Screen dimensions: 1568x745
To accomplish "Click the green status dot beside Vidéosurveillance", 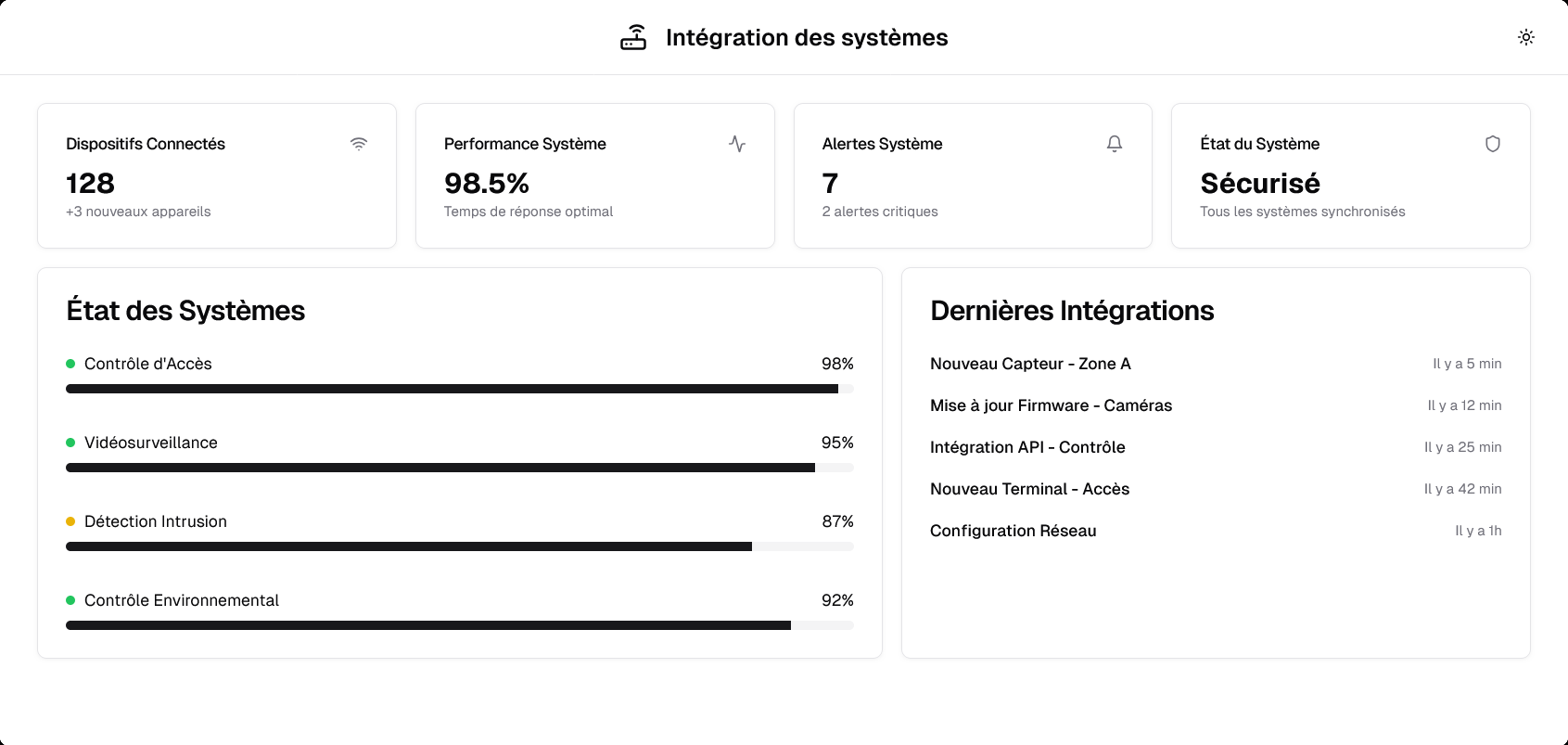I will [x=70, y=443].
